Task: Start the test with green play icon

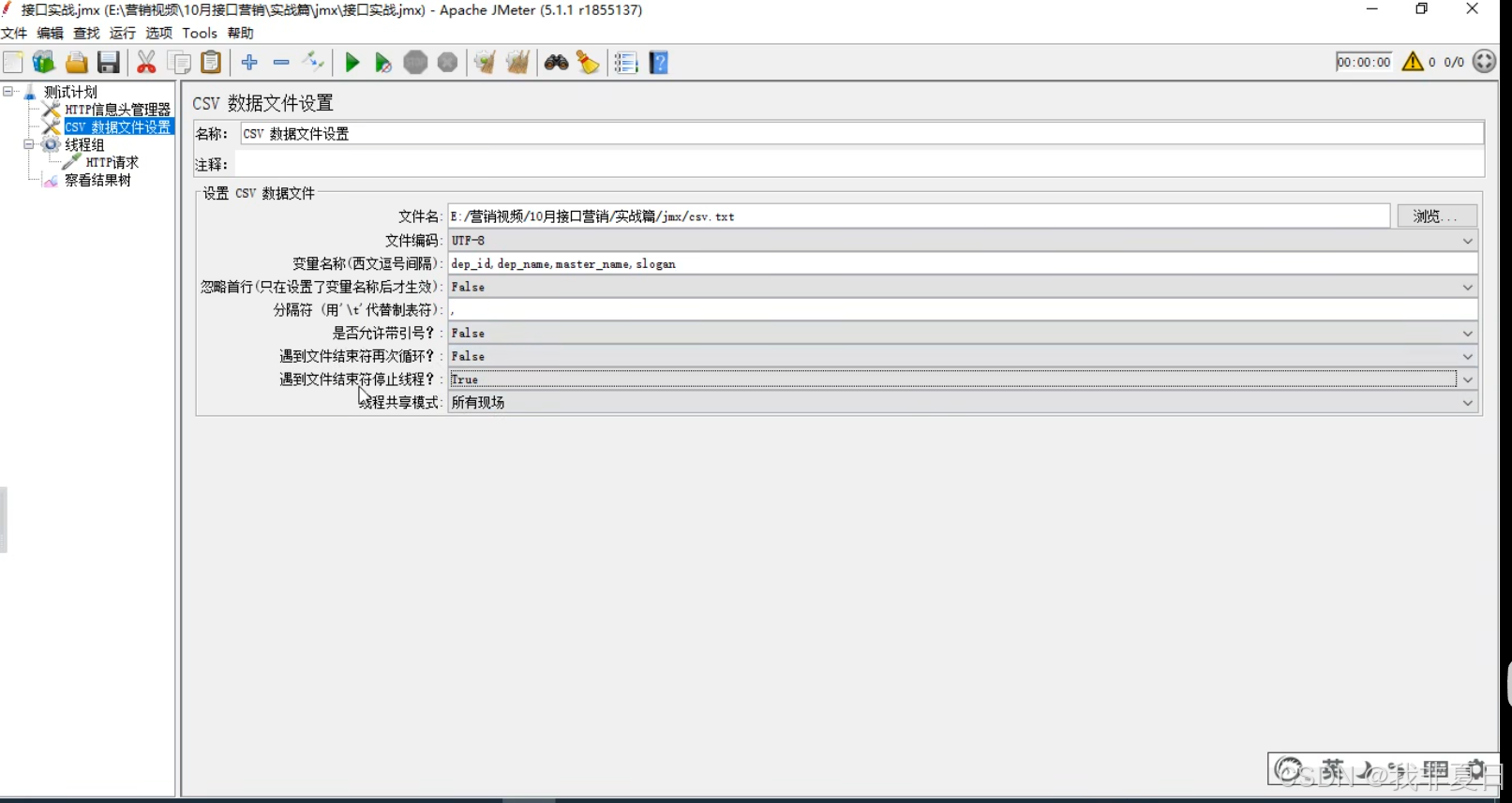Action: click(x=352, y=63)
